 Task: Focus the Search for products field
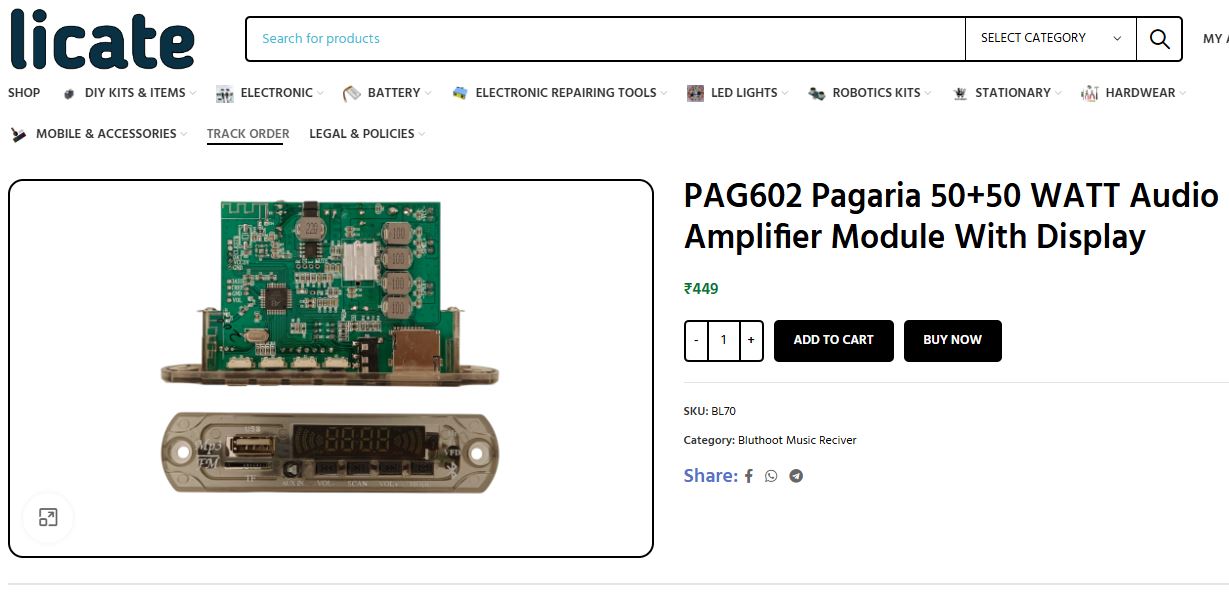[605, 39]
